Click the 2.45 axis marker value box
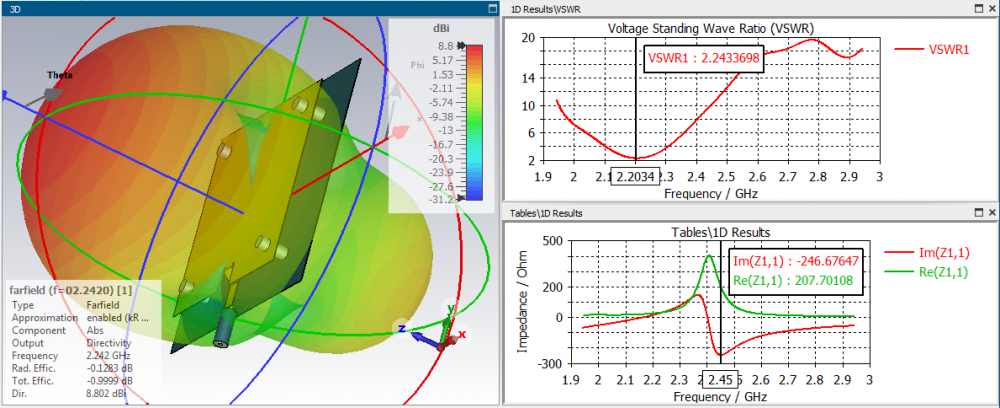1000x408 pixels. click(x=719, y=380)
